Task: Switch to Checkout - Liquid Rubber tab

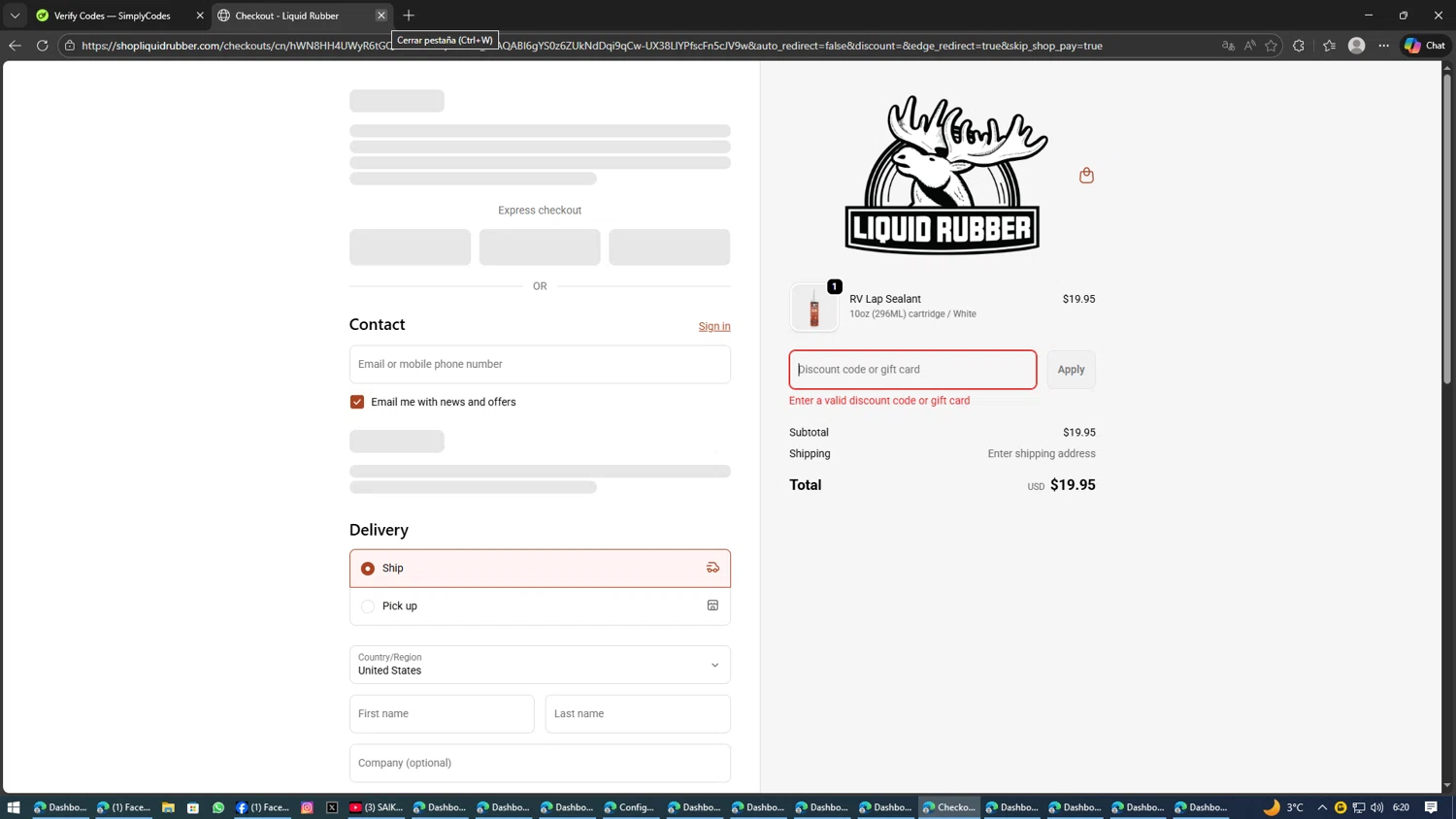Action: pyautogui.click(x=302, y=16)
